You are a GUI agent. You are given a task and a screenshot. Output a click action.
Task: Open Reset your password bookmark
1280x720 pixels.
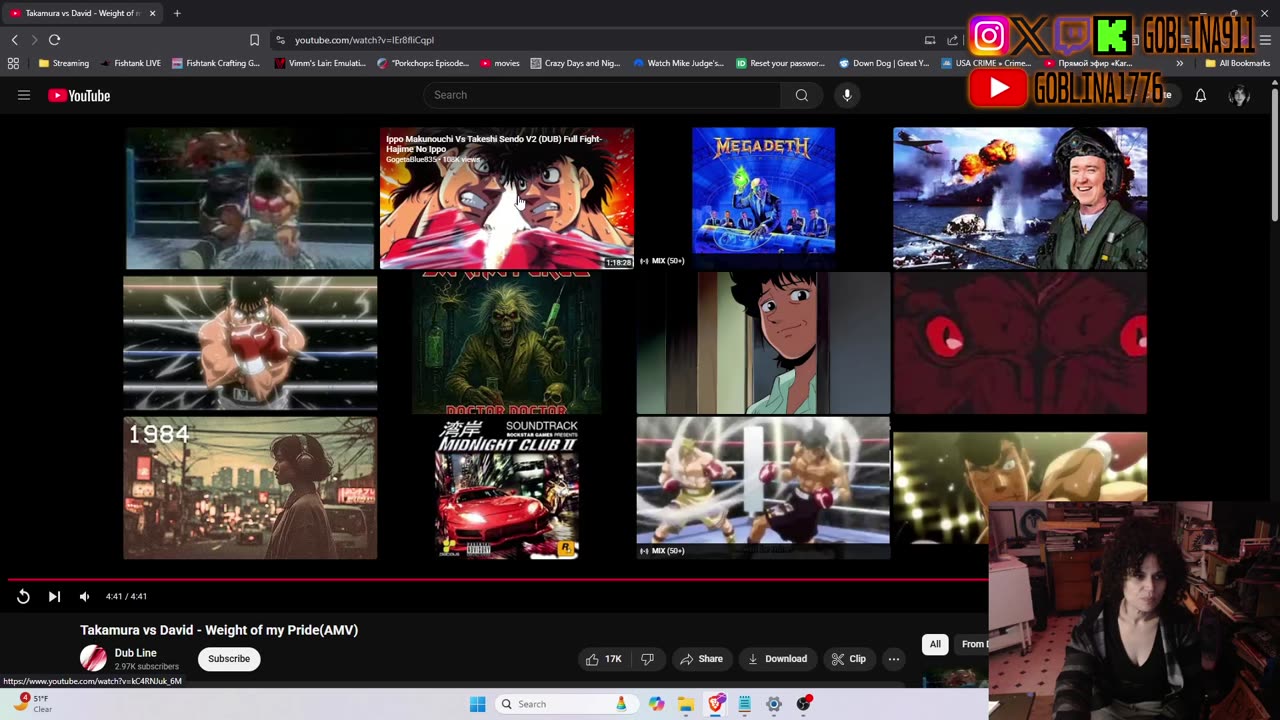coord(781,63)
